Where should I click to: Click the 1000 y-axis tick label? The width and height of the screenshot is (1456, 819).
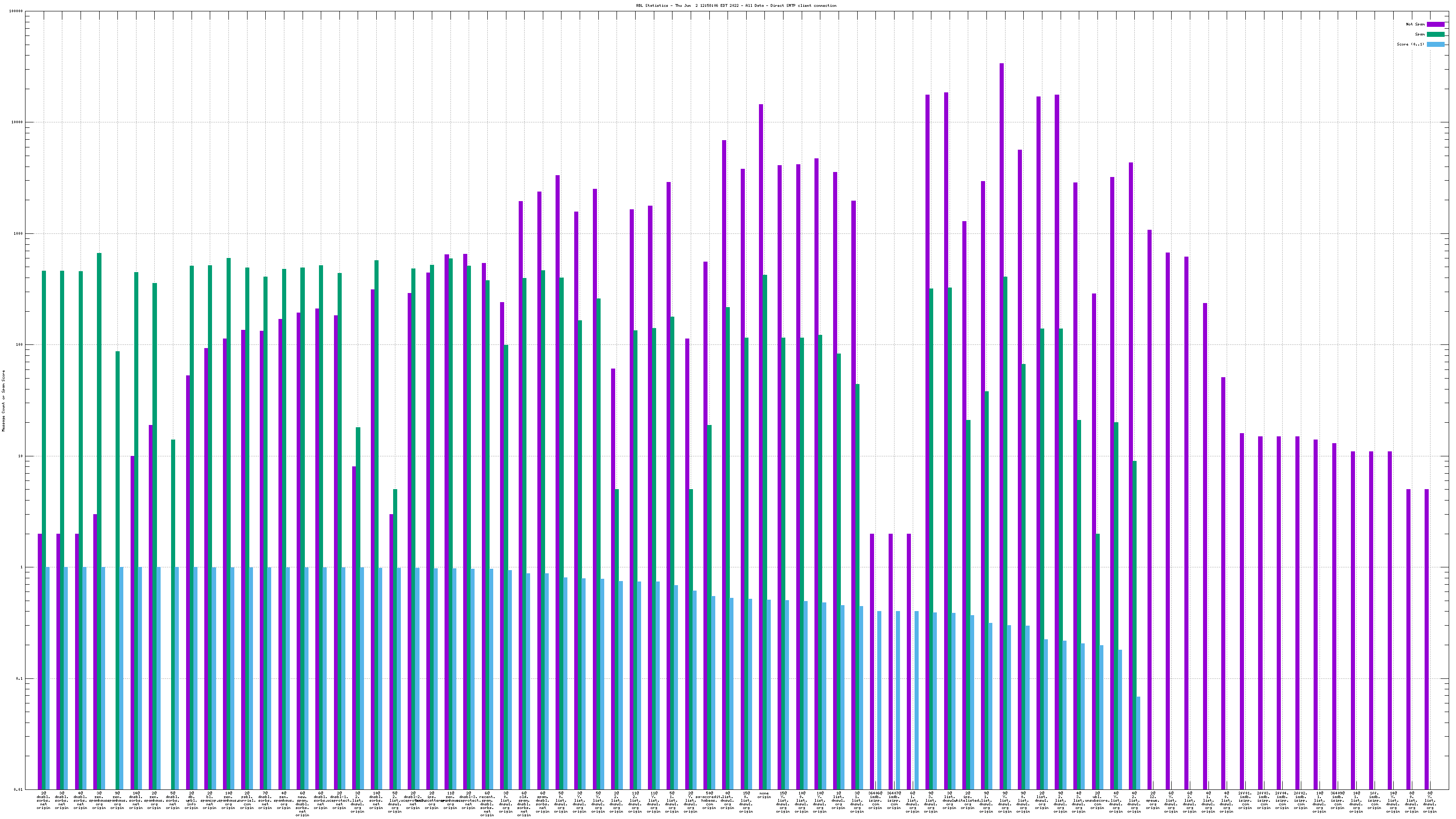click(x=19, y=233)
